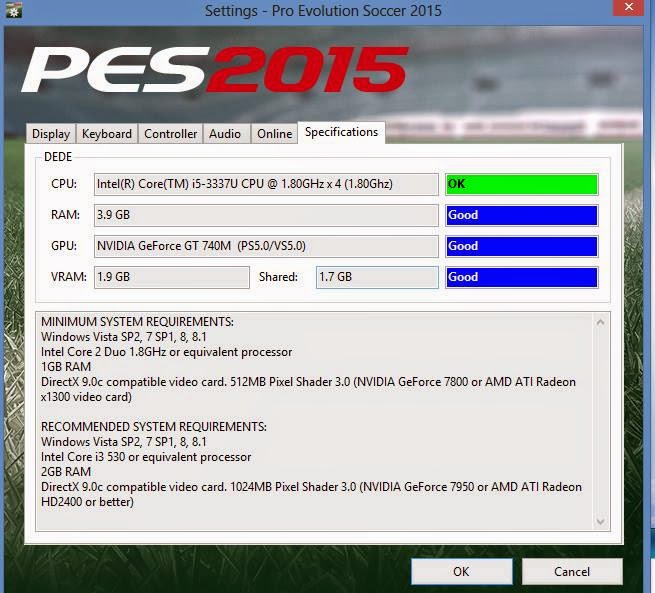This screenshot has height=593, width=655.
Task: Click the blue Good GPU status bar
Action: tap(522, 246)
